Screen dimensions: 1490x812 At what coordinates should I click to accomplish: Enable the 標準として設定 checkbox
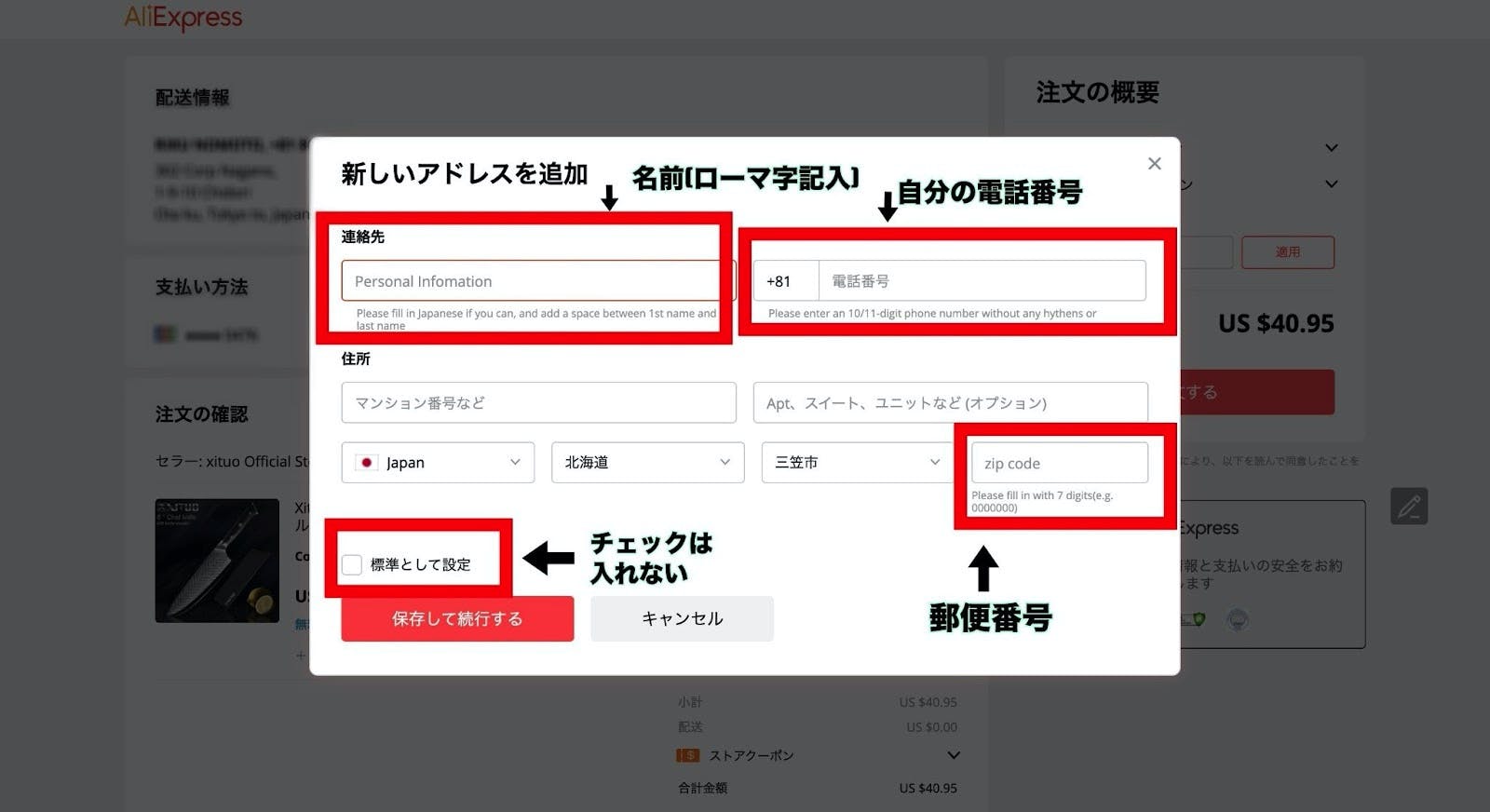click(352, 564)
